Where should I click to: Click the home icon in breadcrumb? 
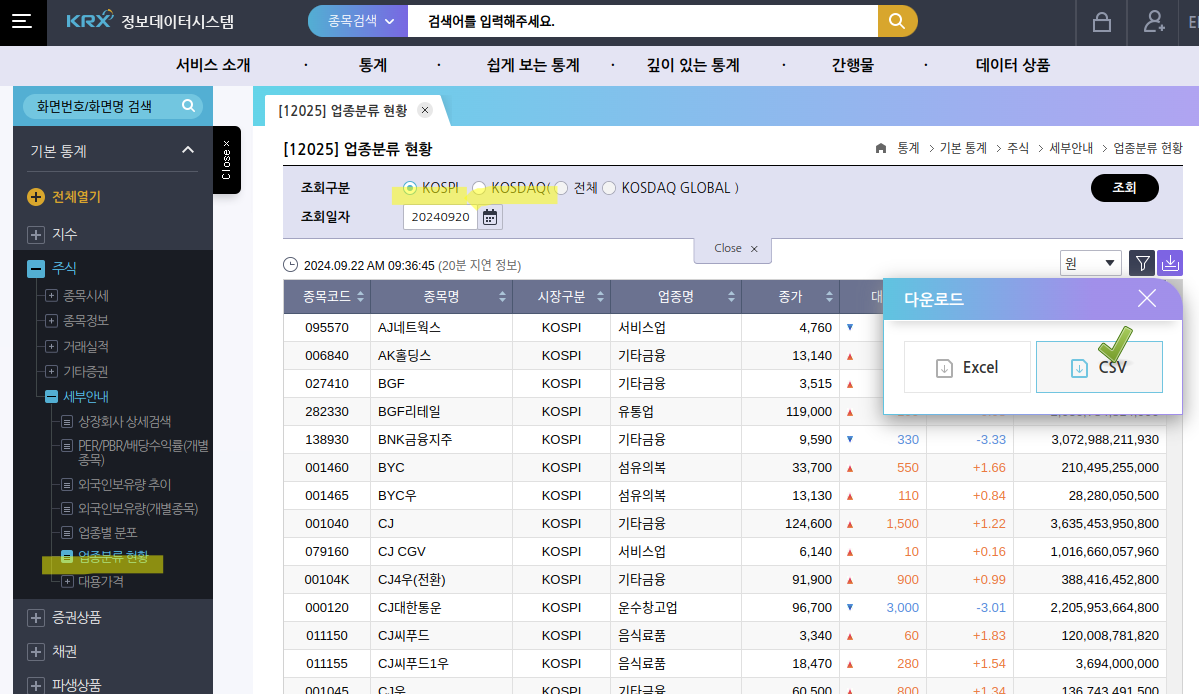(881, 148)
